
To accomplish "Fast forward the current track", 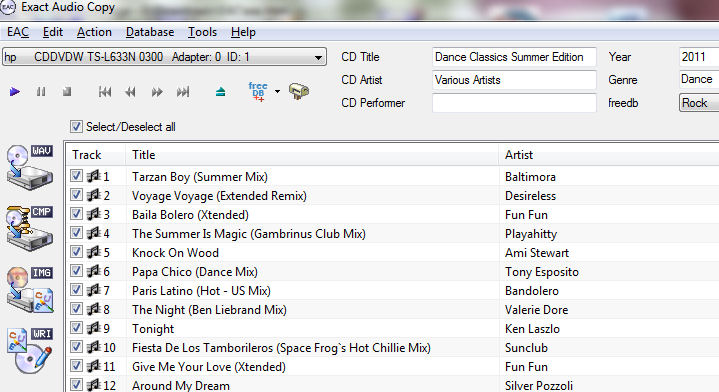I will [157, 92].
